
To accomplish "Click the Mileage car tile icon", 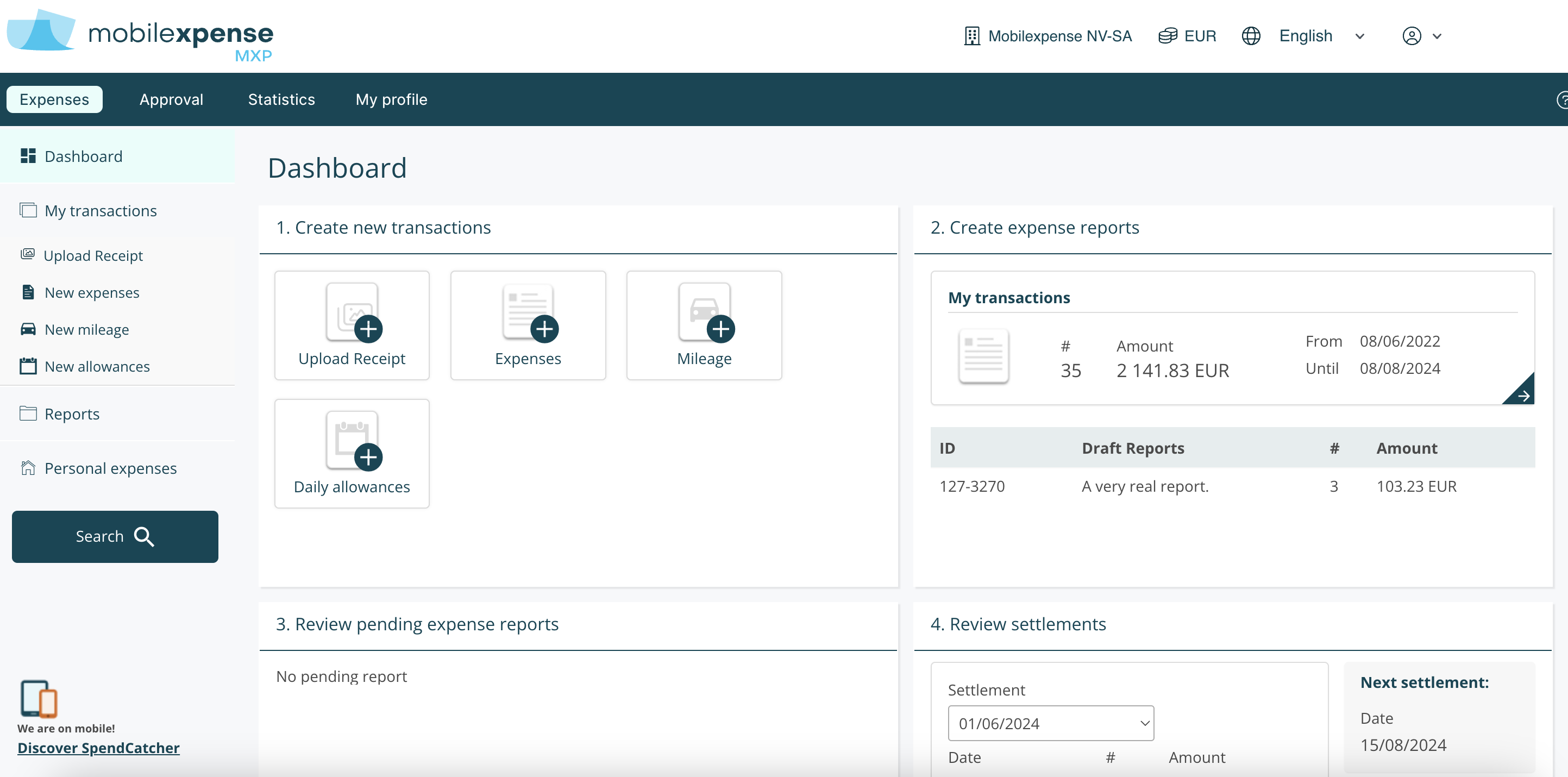I will tap(705, 313).
